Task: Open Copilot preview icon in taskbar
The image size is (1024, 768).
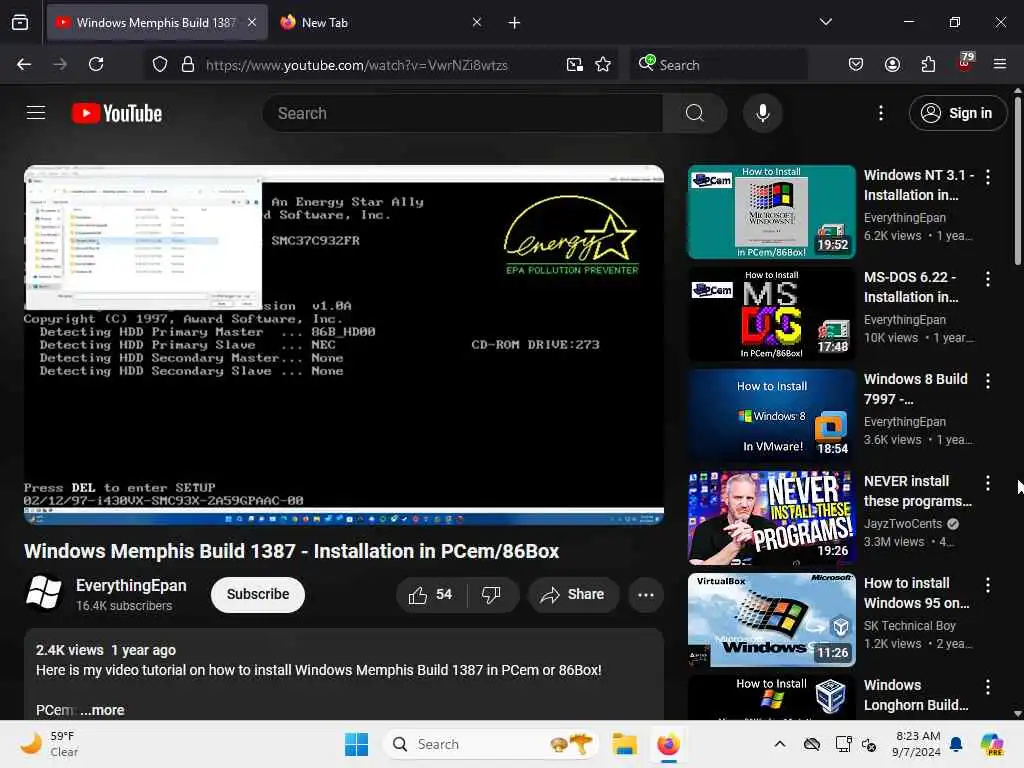Action: point(992,744)
